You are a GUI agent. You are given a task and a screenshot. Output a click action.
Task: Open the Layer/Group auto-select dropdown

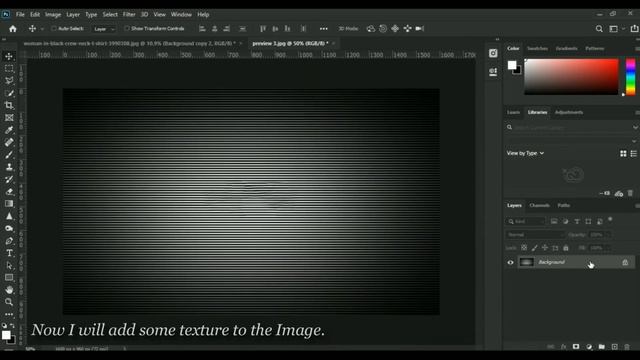tap(104, 29)
